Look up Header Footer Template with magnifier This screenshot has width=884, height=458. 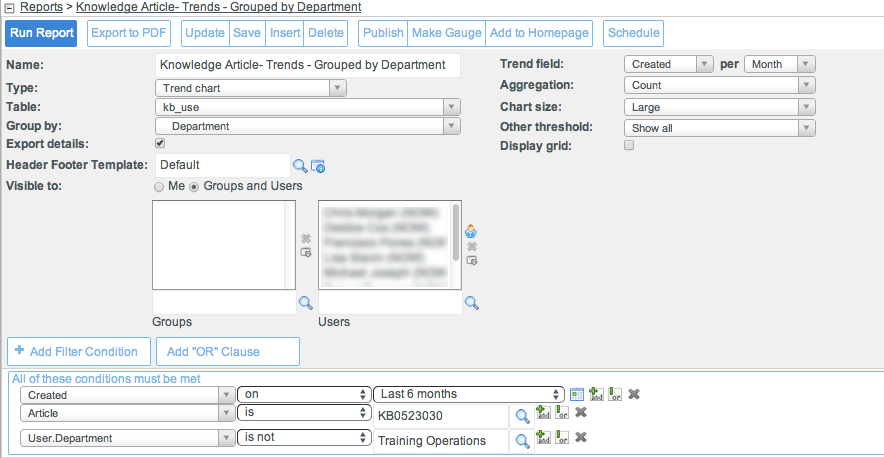coord(300,165)
